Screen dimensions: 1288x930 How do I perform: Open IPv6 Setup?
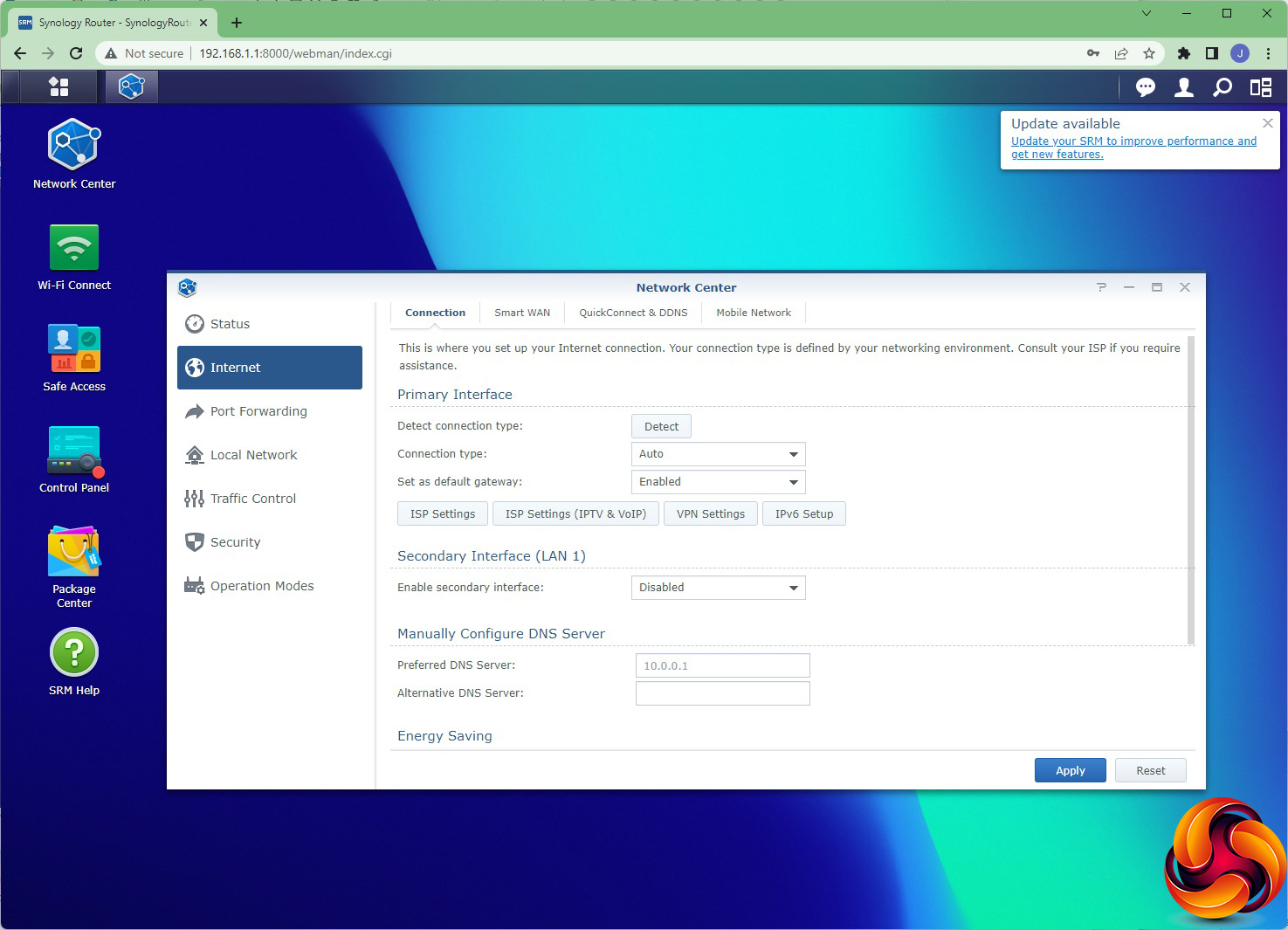tap(804, 513)
